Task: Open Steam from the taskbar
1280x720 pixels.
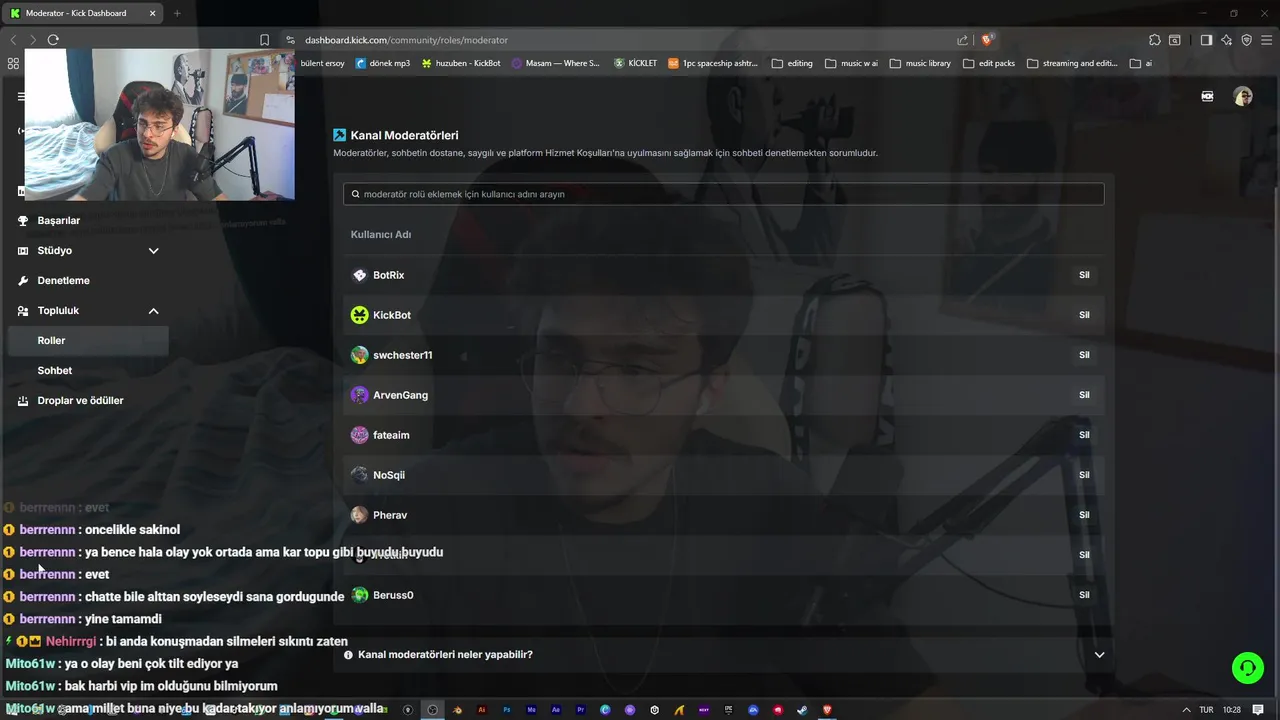Action: (802, 710)
